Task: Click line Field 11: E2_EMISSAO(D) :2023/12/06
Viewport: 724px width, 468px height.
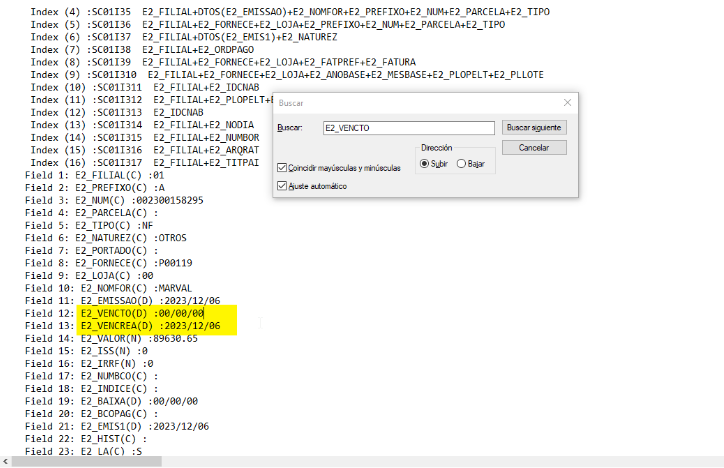Action: point(123,301)
